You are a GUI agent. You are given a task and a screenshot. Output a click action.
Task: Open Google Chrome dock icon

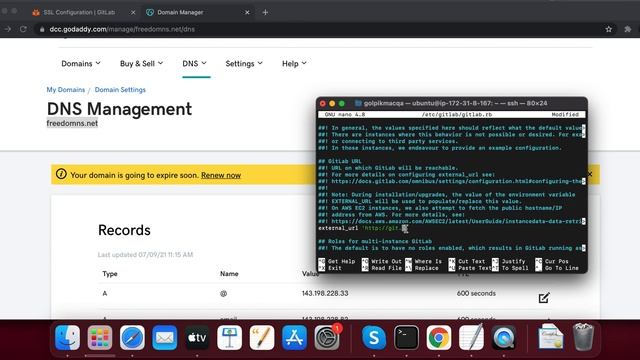439,338
